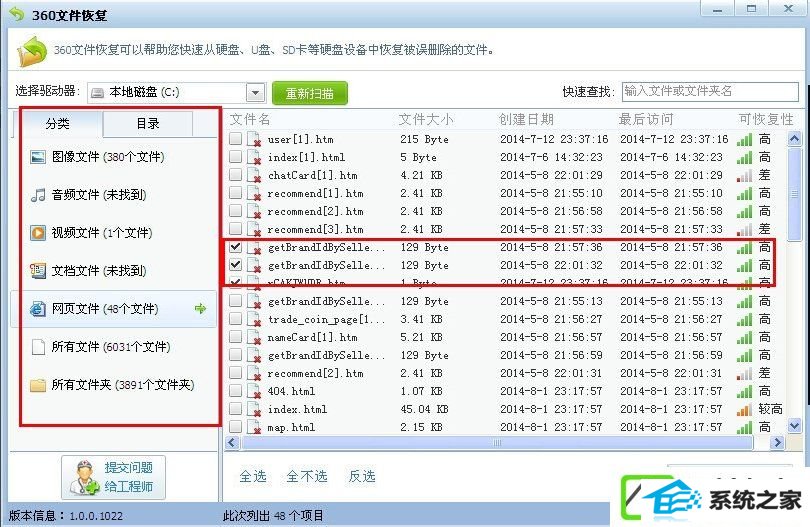The image size is (810, 527).
Task: Select the 所有文件夹 (3891个文件夹) category
Action: 114,385
